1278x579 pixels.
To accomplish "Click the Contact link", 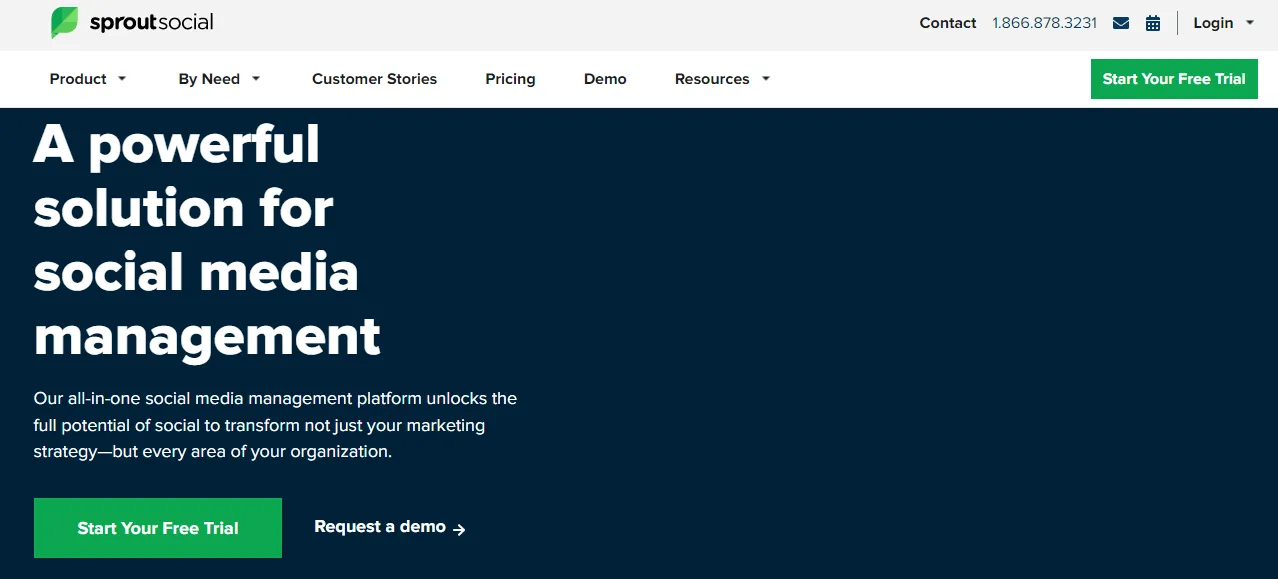I will click(x=948, y=23).
